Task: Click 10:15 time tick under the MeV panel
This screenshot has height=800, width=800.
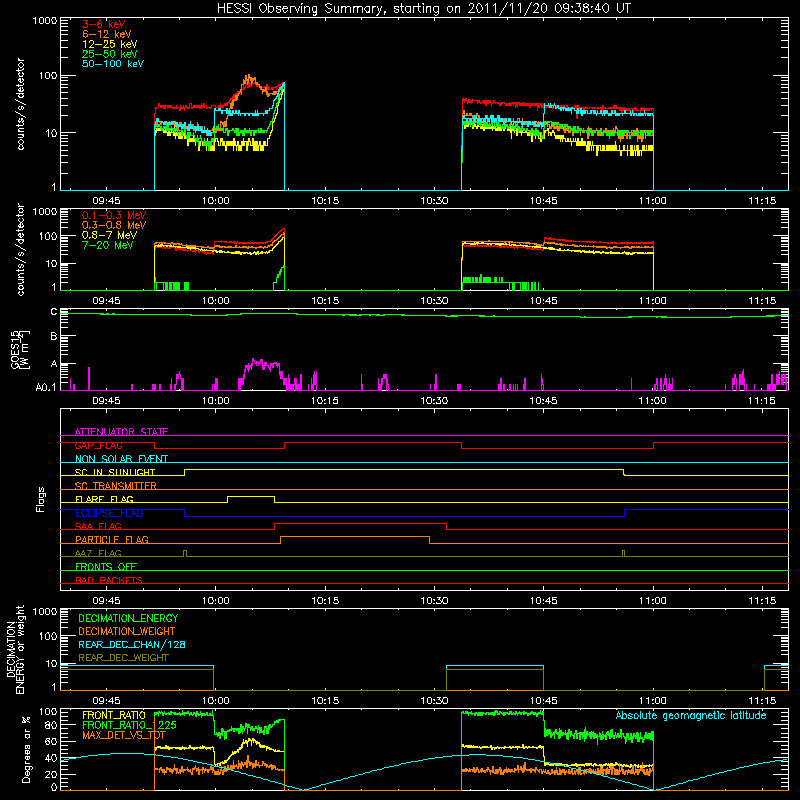Action: point(325,301)
